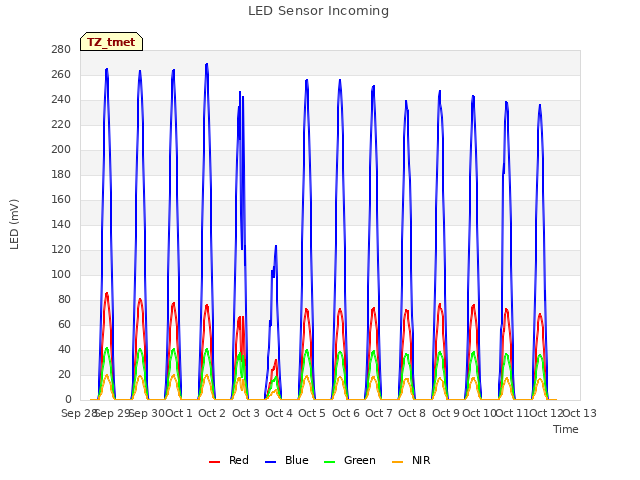Click the LED (mV) y-axis label
640x480 pixels.
coord(14,224)
